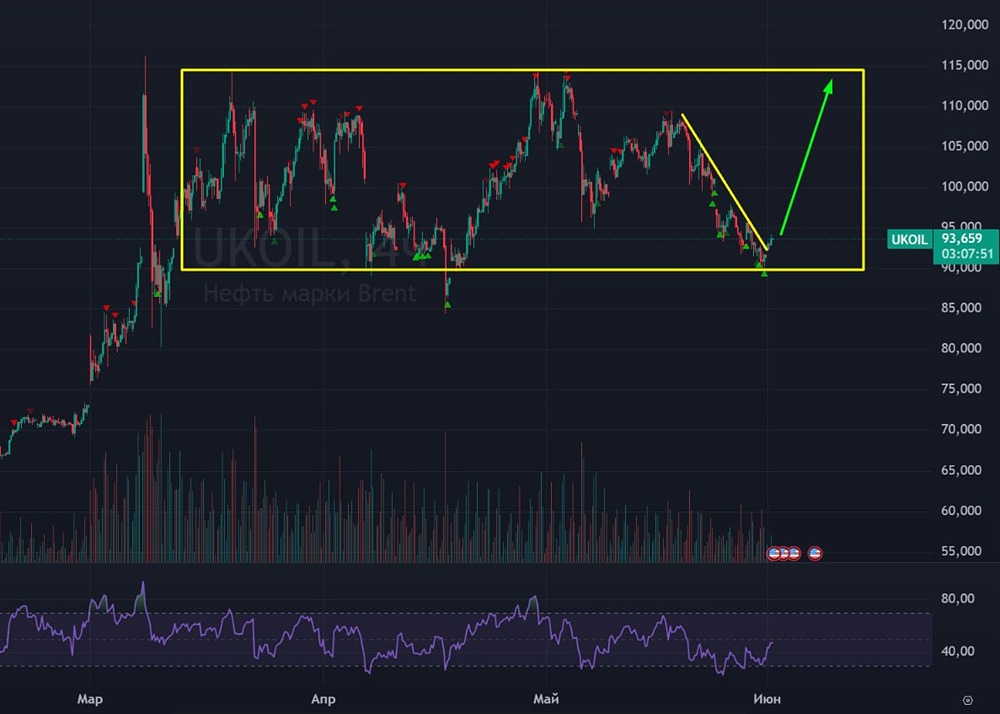1000x714 pixels.
Task: Open the leftmost US flag in event cluster
Action: (774, 553)
